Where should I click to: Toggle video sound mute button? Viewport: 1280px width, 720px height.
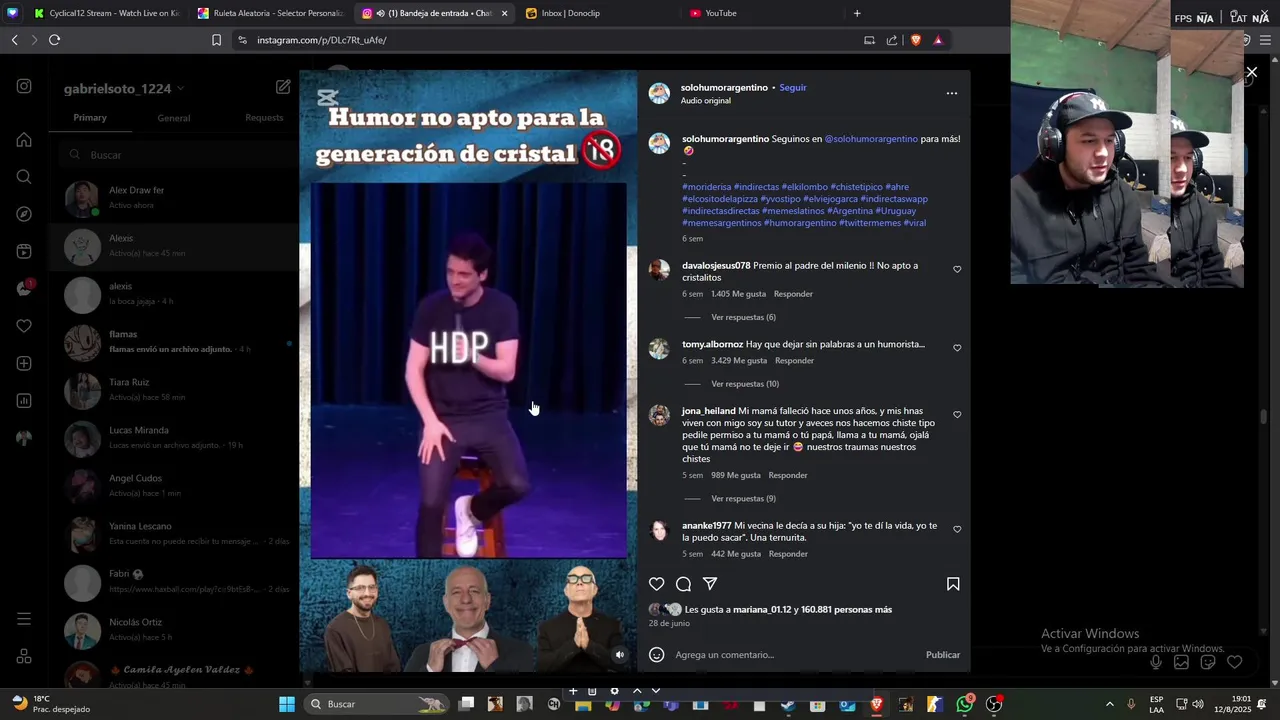619,655
